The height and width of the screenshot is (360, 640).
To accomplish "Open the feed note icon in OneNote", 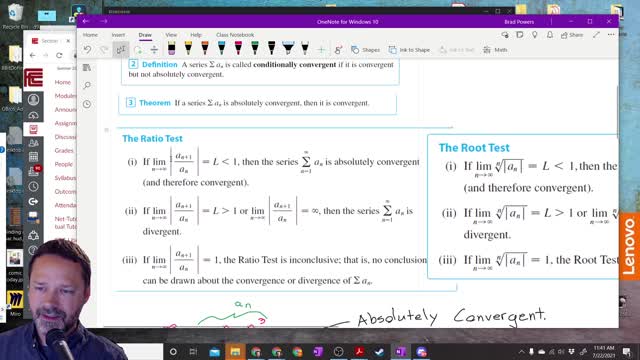I will coord(520,35).
